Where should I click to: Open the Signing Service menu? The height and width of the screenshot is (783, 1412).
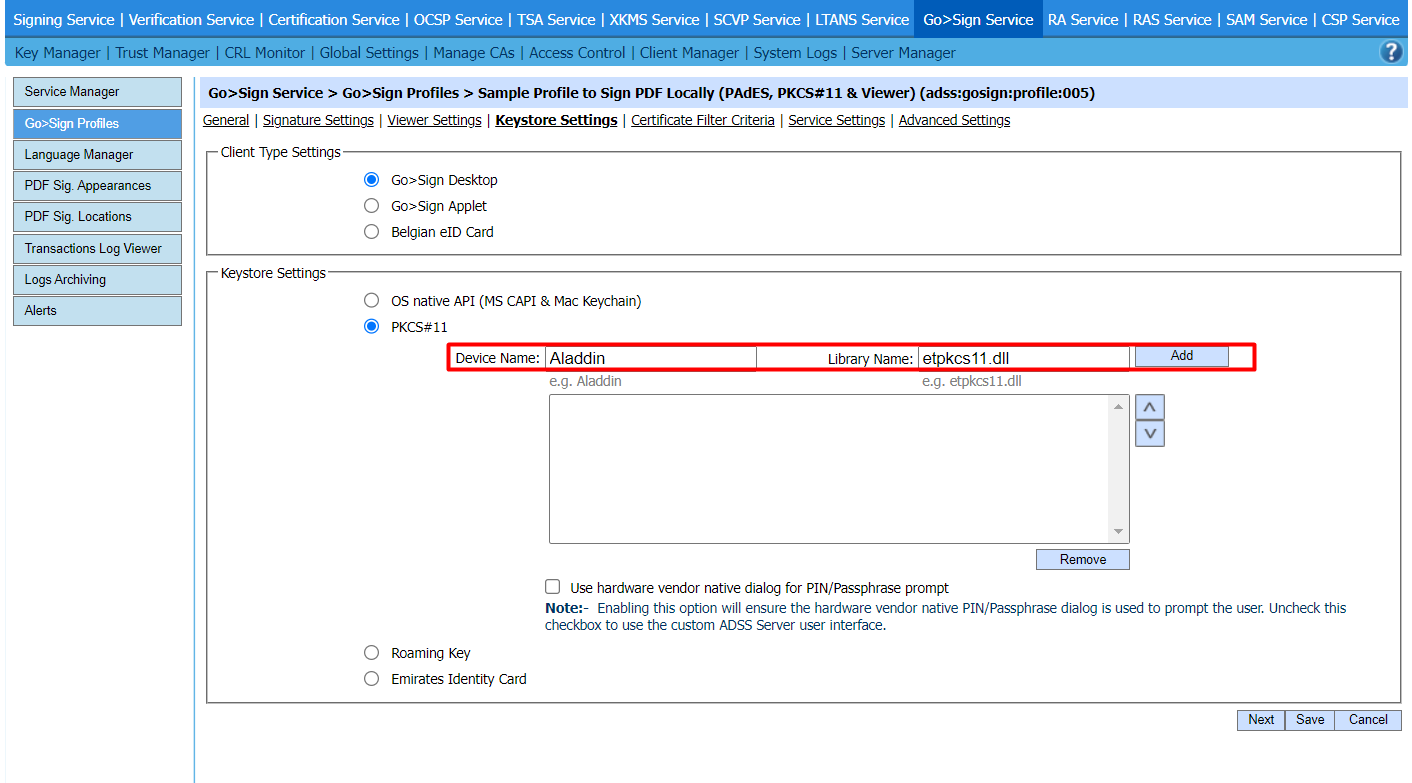click(x=64, y=20)
